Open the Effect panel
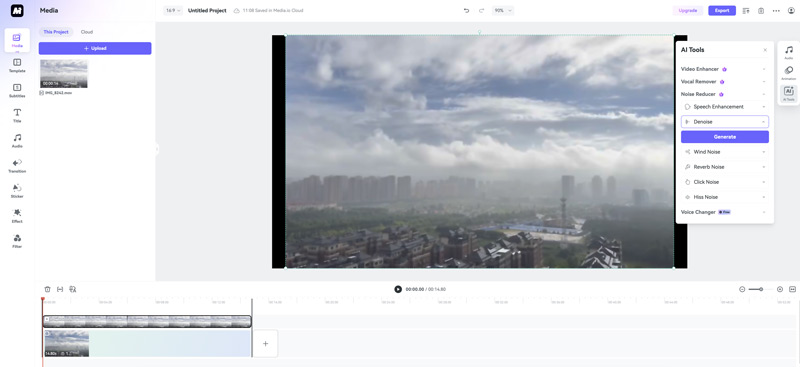 coord(17,216)
